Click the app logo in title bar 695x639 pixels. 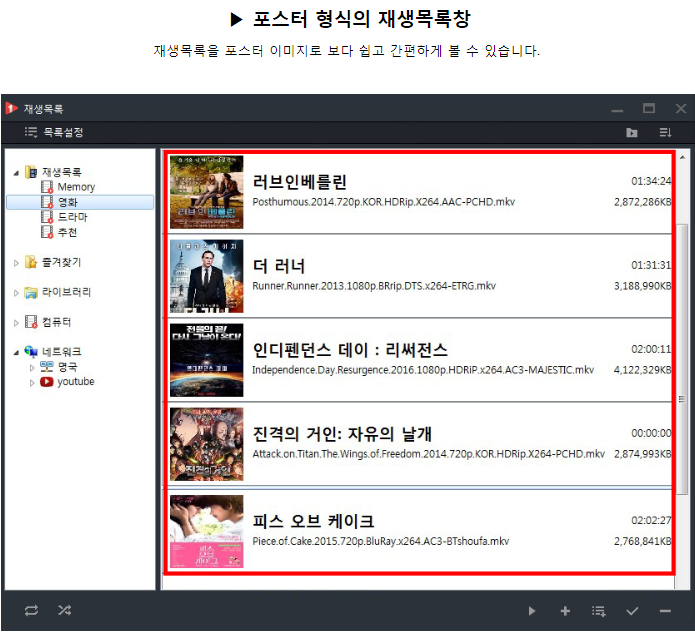[12, 108]
